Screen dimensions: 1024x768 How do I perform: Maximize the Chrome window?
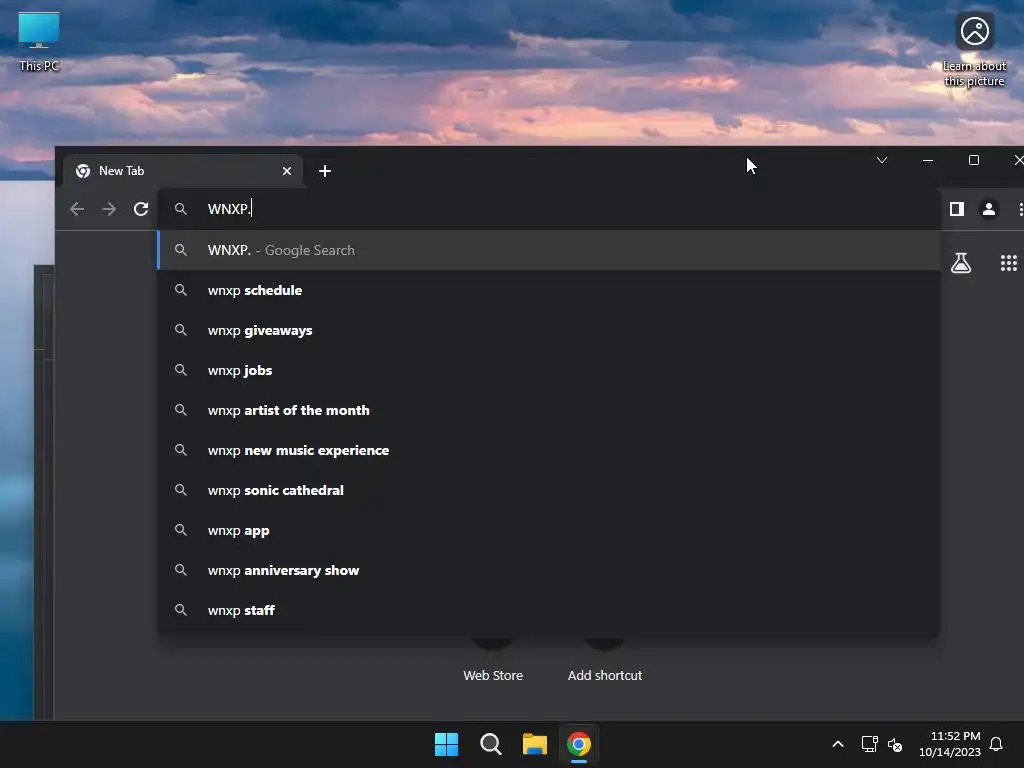click(974, 160)
